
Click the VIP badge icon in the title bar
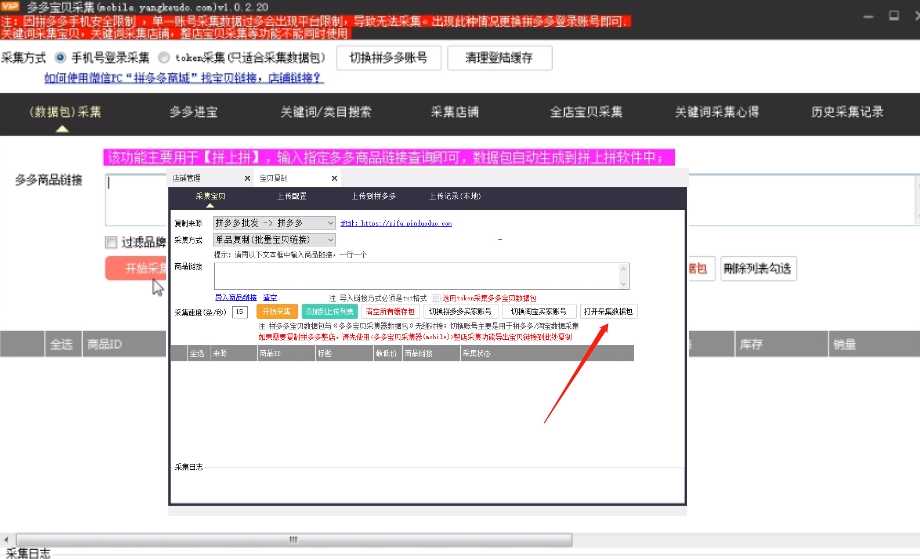[x=10, y=6]
